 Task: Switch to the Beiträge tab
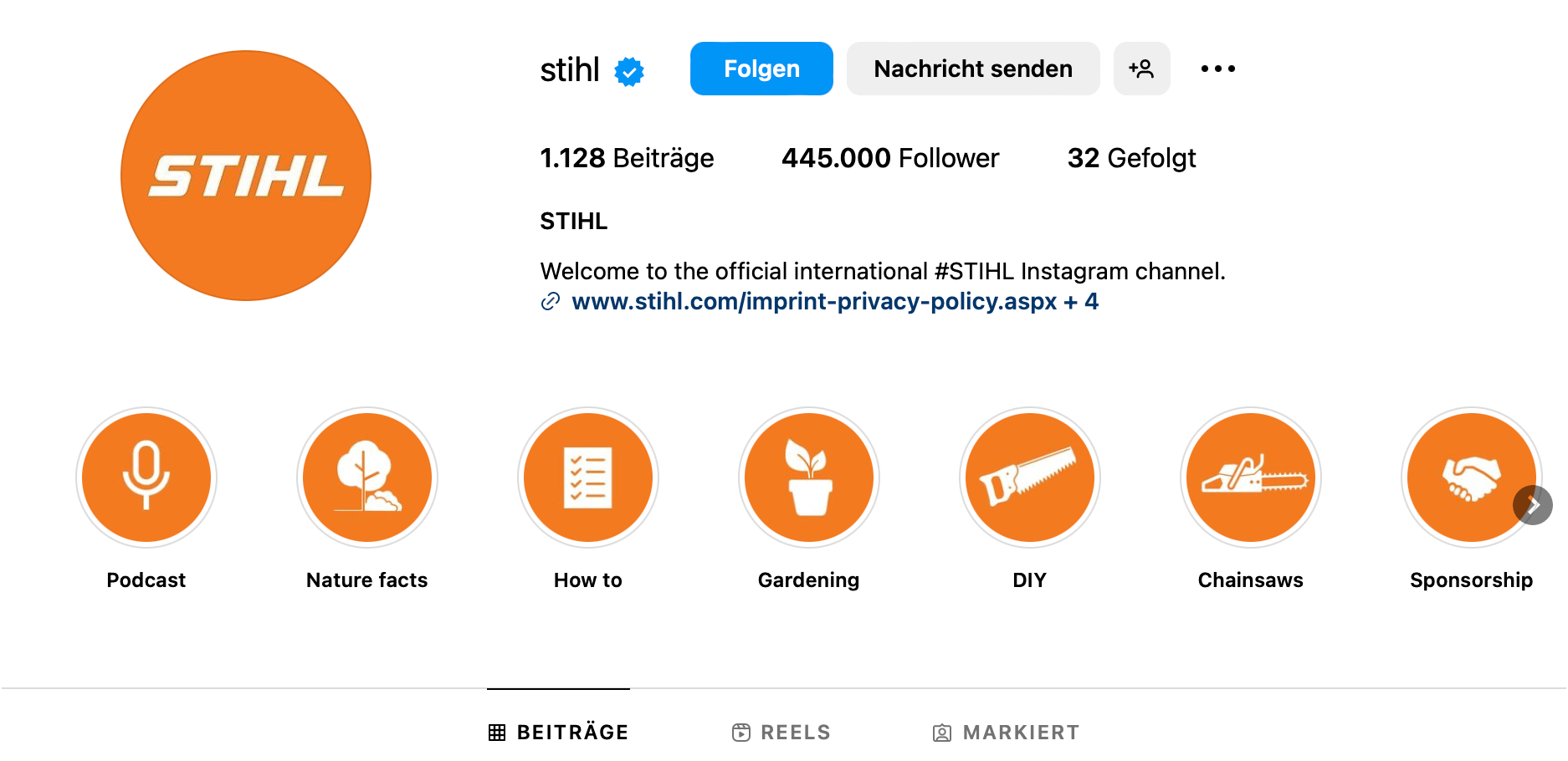point(559,733)
